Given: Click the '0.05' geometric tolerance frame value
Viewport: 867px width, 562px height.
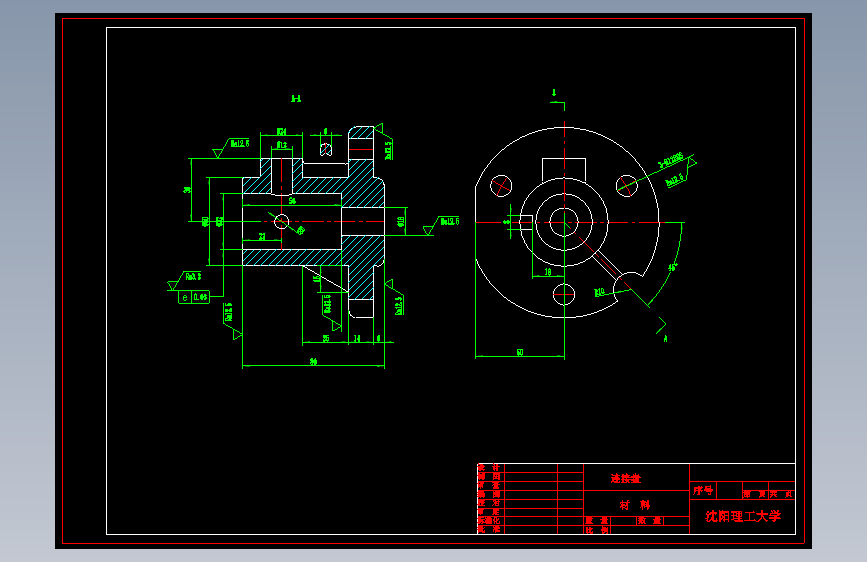Looking at the screenshot, I should pyautogui.click(x=200, y=297).
